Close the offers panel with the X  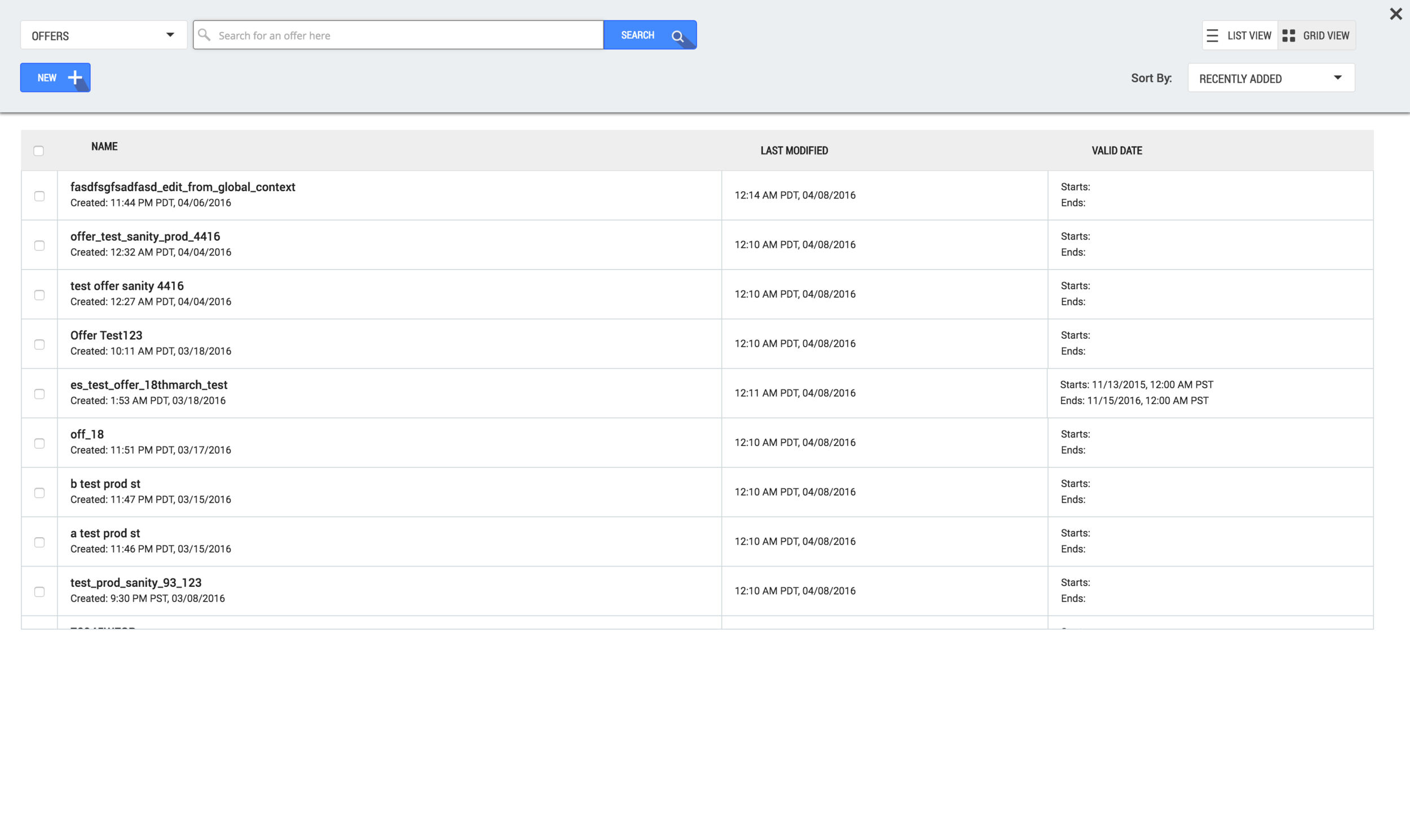pos(1396,14)
